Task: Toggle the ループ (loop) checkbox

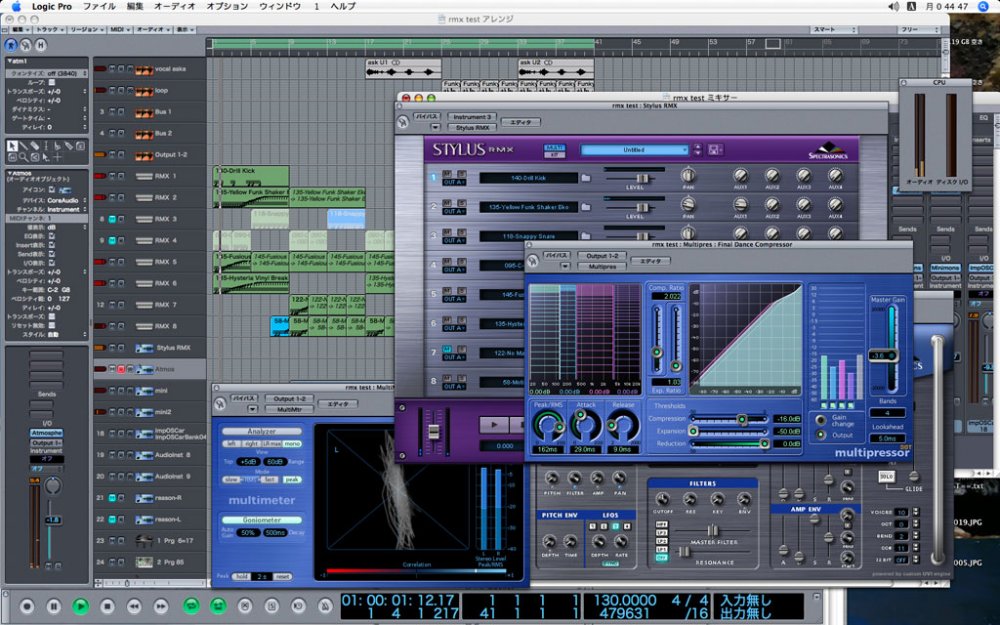Action: [52, 82]
